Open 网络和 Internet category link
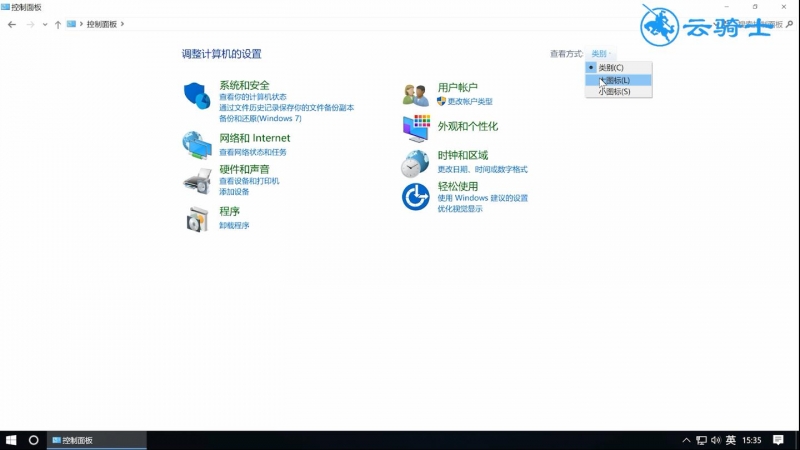The image size is (800, 450). point(255,138)
